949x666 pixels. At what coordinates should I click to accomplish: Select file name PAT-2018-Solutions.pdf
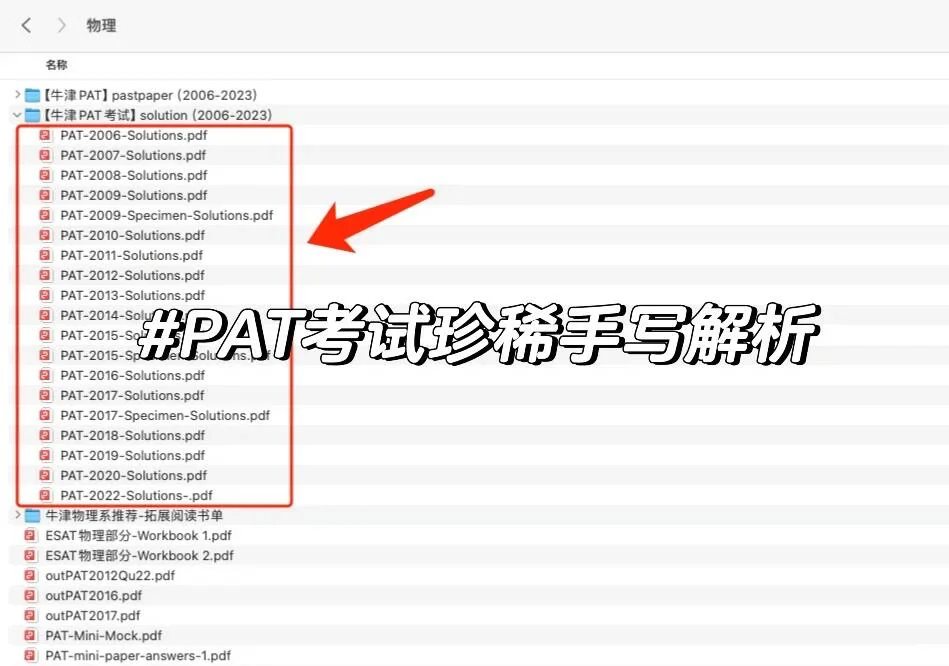(x=133, y=435)
